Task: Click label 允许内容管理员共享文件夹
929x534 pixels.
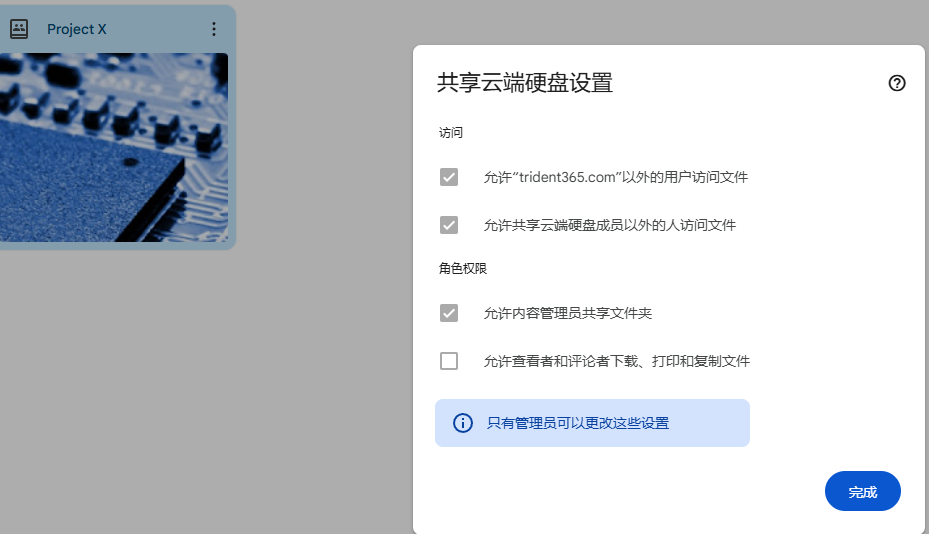Action: pos(568,313)
